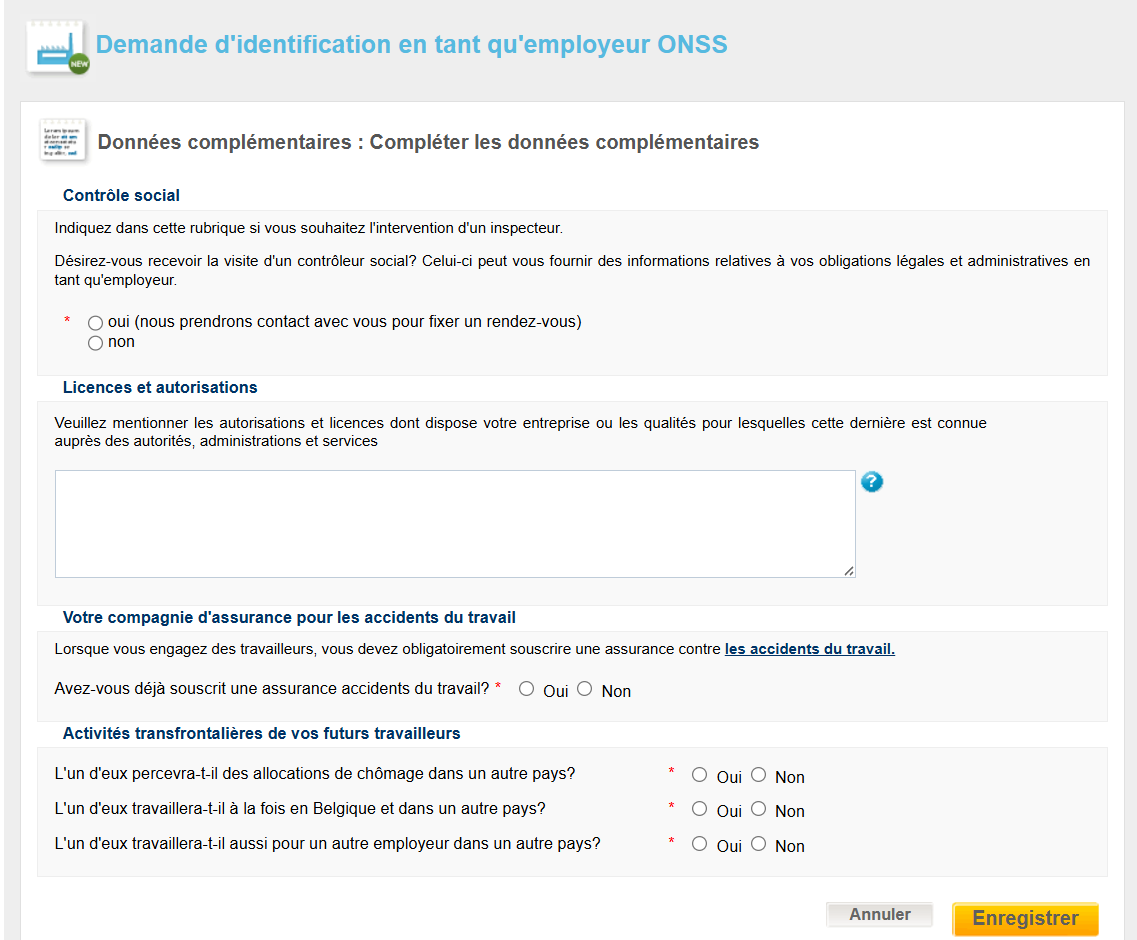Screen dimensions: 1137x940
Task: Select Non for working in Belgium and abroad
Action: [x=758, y=809]
